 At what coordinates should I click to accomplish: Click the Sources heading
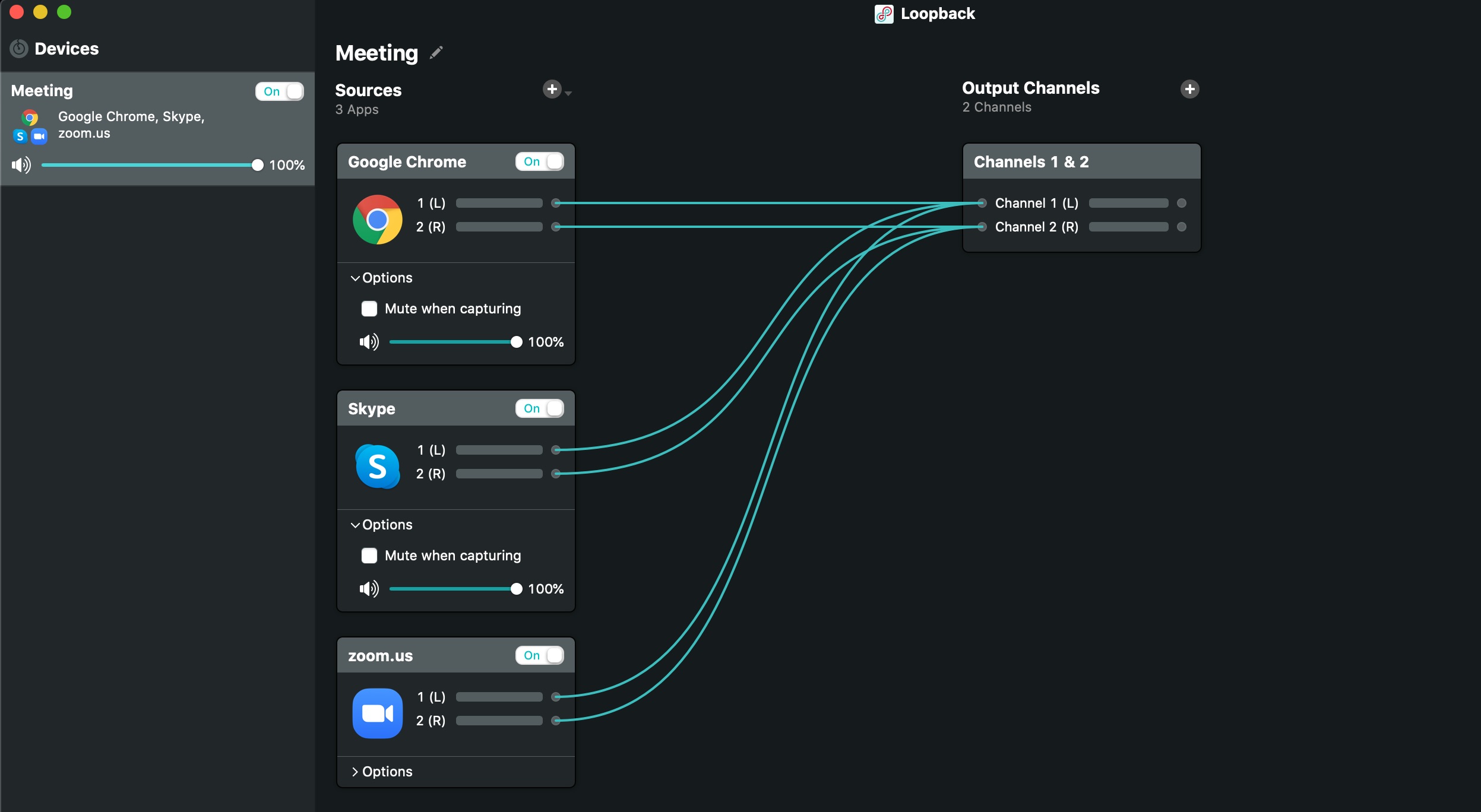tap(368, 90)
